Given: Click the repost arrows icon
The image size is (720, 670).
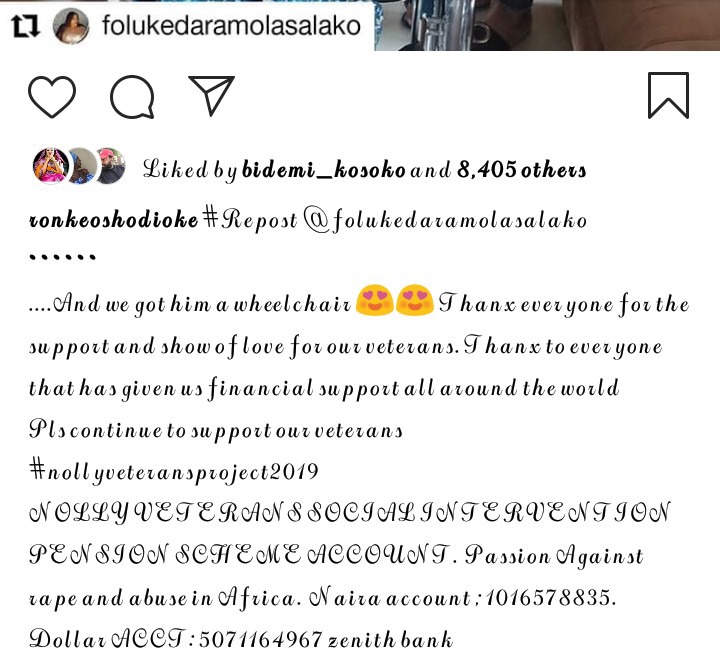Looking at the screenshot, I should click(x=25, y=26).
